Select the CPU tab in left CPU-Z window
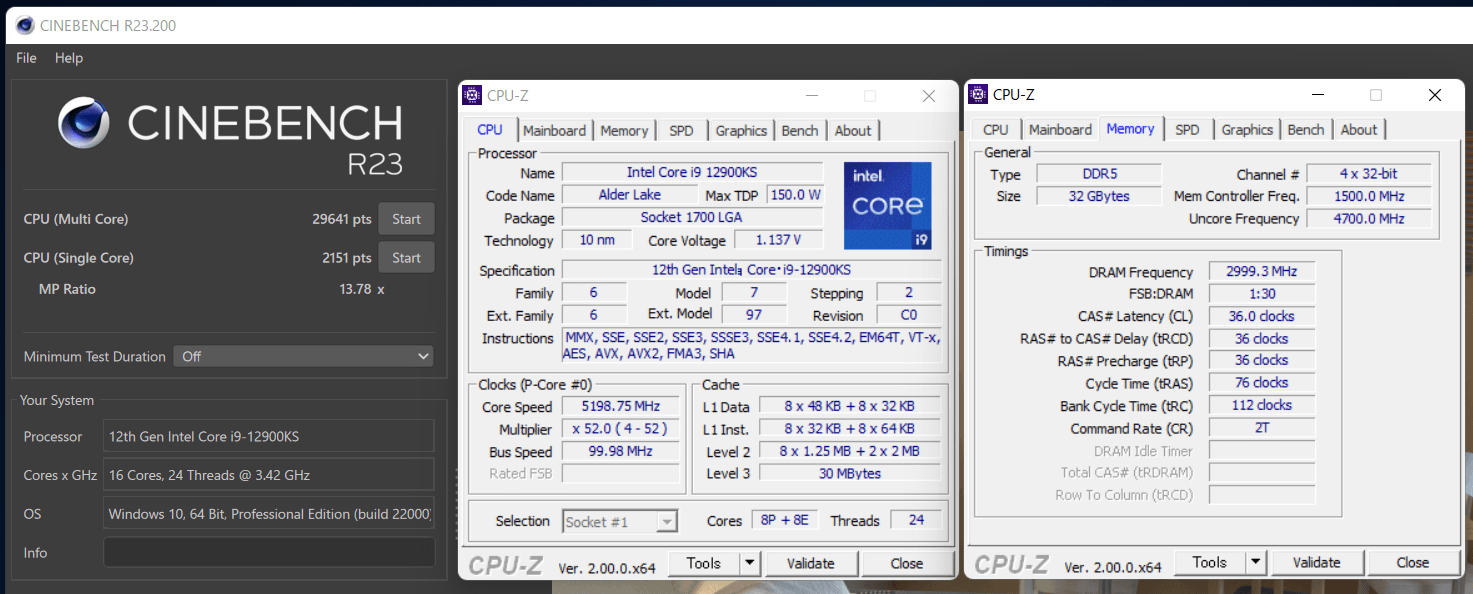1473x594 pixels. [x=490, y=129]
